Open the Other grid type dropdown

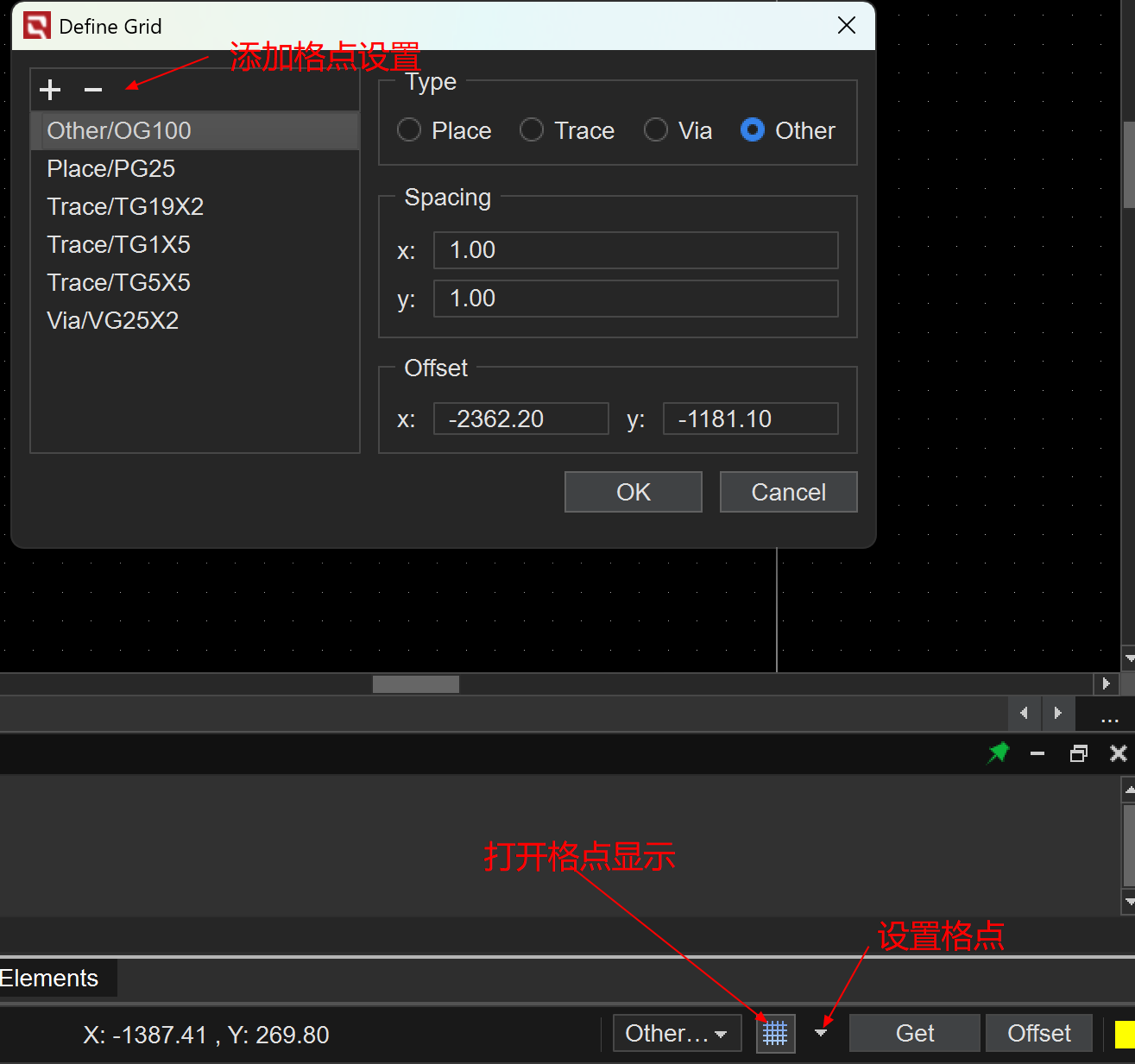click(677, 1033)
